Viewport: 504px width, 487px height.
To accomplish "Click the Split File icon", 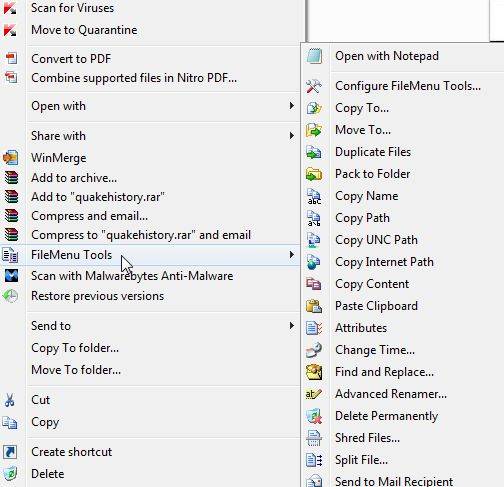I will (x=314, y=460).
